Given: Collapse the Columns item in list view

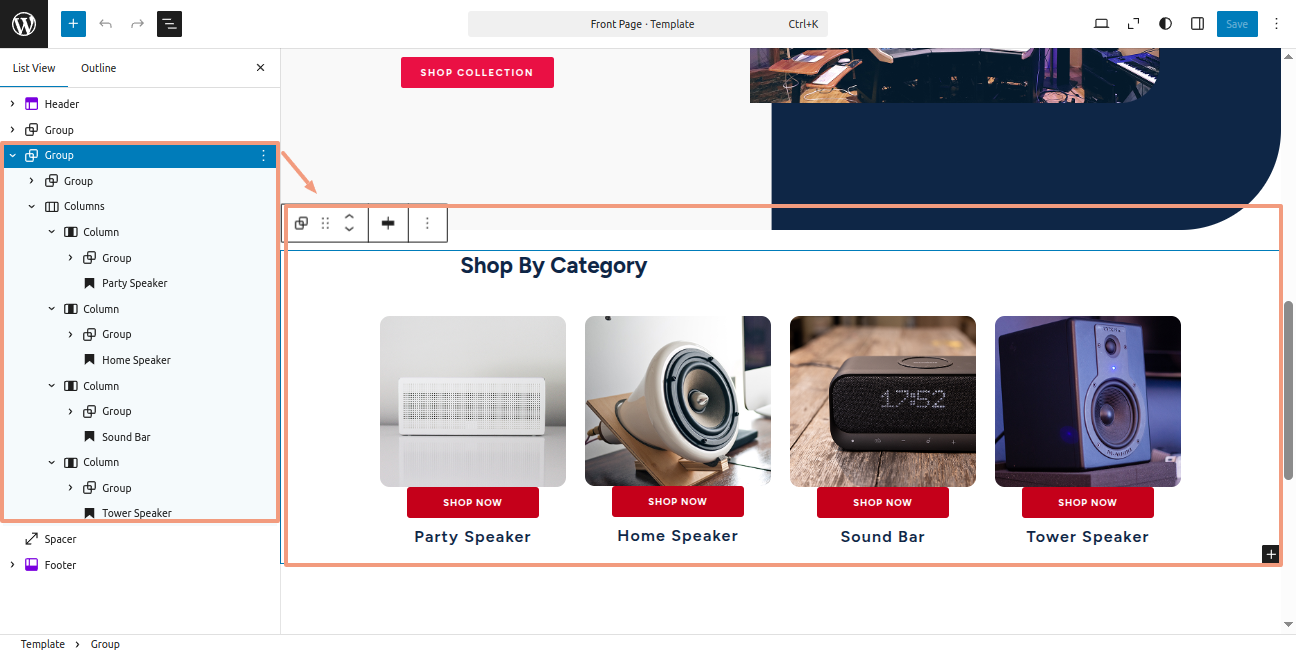Looking at the screenshot, I should tap(32, 206).
